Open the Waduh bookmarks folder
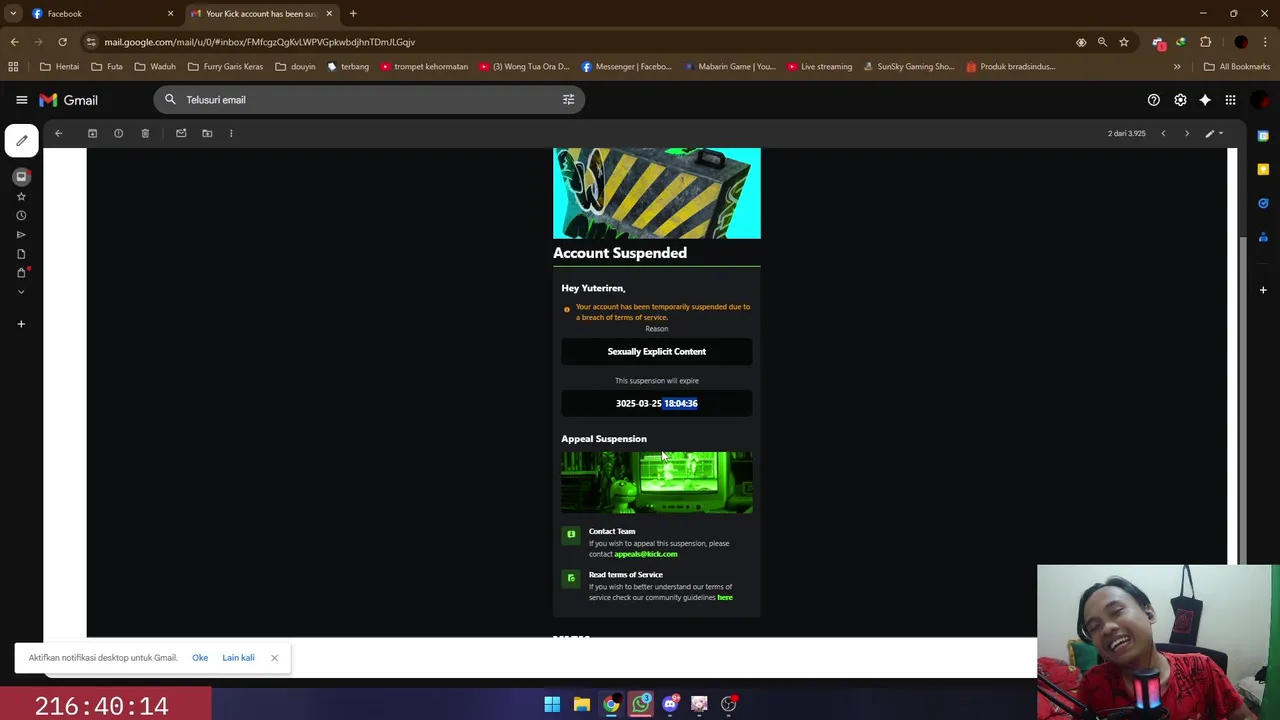 (154, 67)
